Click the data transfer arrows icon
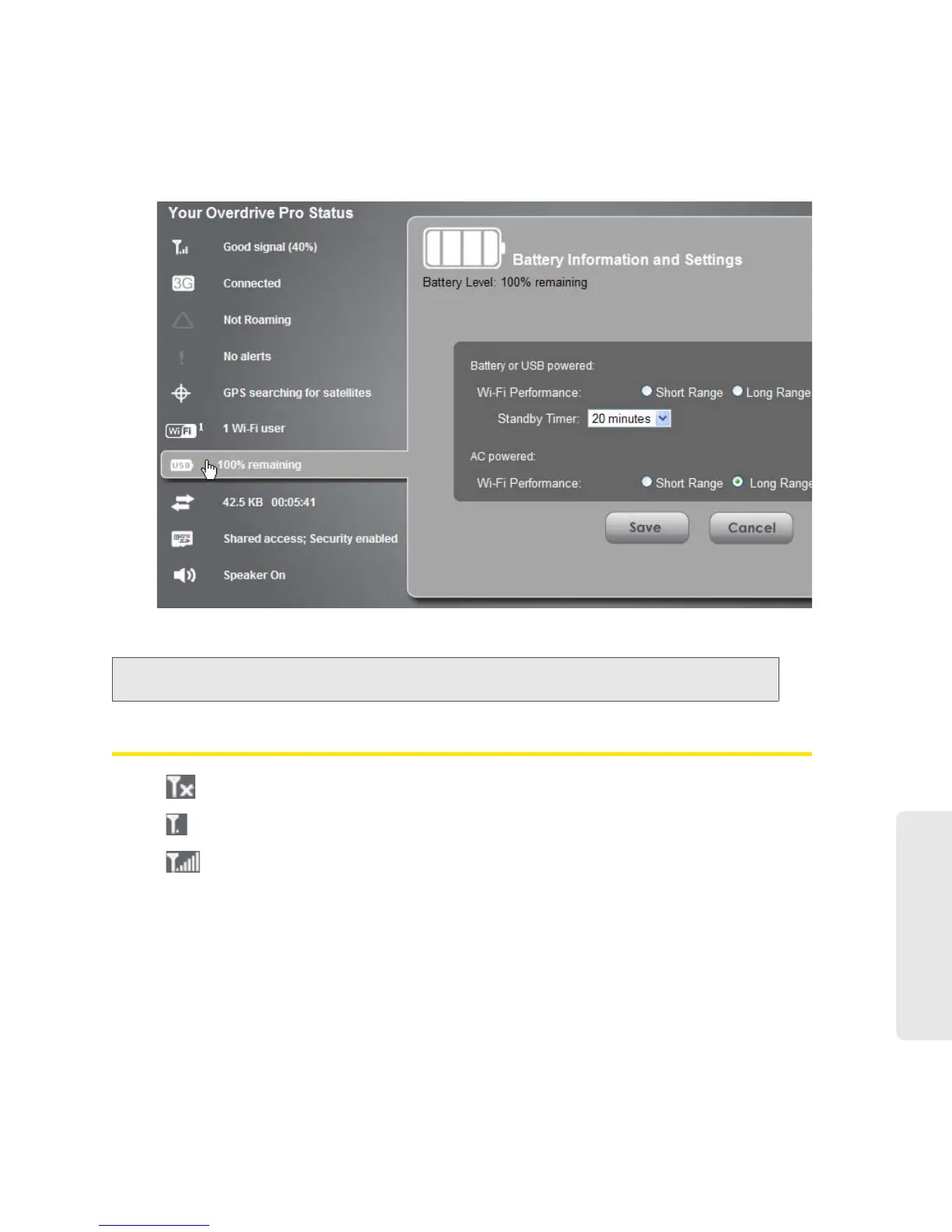Viewport: 952px width, 1232px height. (x=182, y=502)
